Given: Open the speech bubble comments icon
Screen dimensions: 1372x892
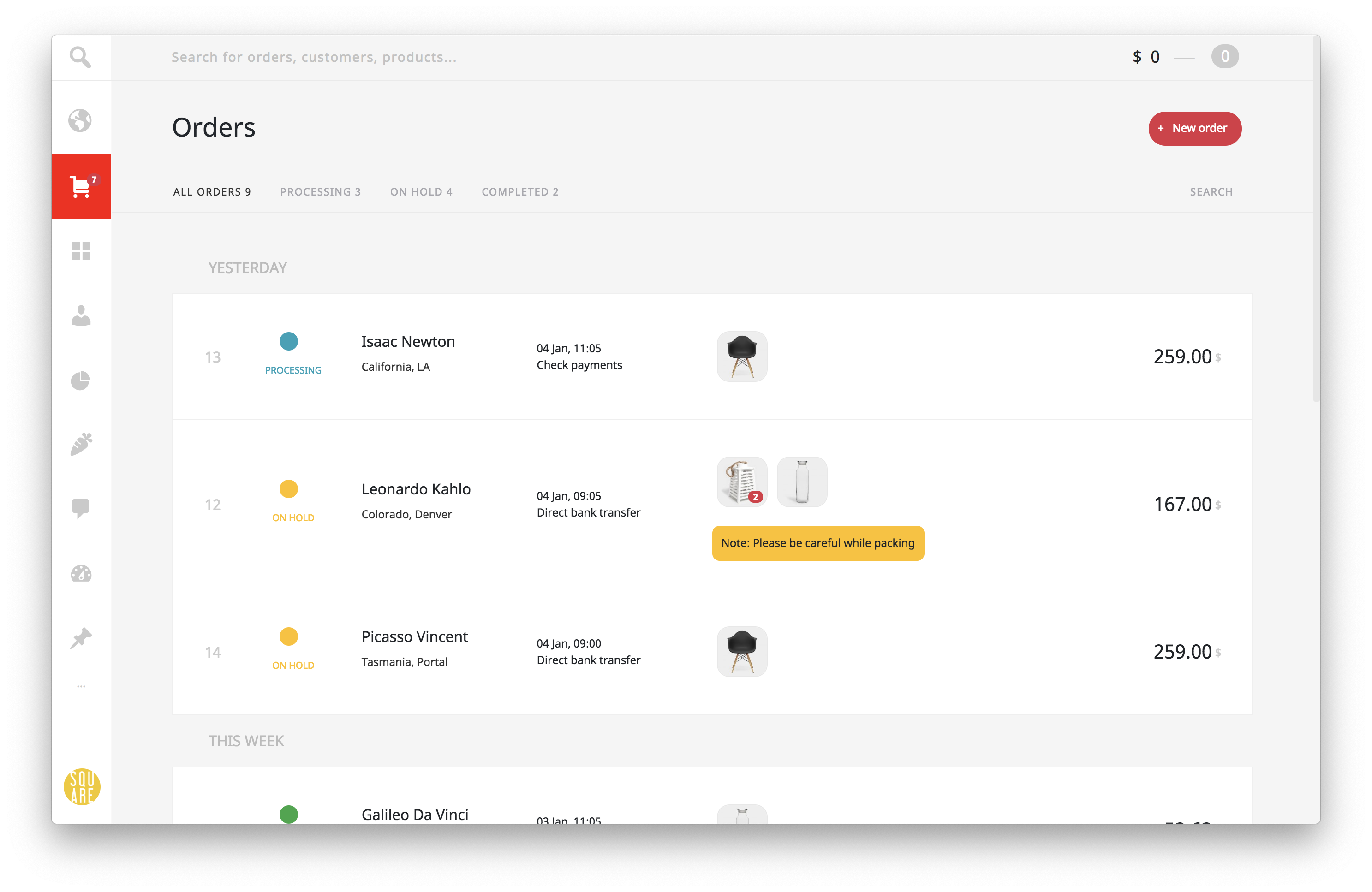Looking at the screenshot, I should tap(81, 508).
